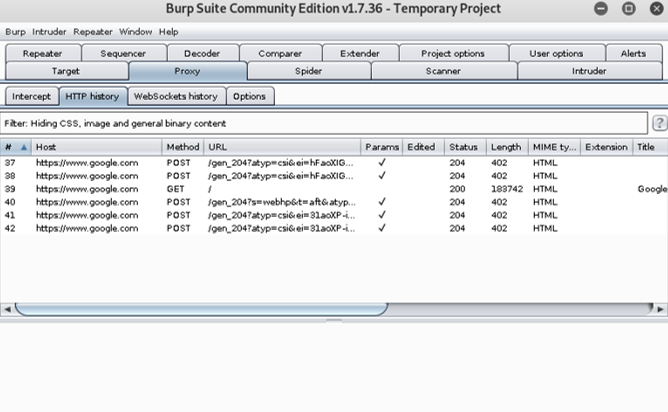Sort by the Edited column header
The image size is (668, 412).
(x=423, y=147)
